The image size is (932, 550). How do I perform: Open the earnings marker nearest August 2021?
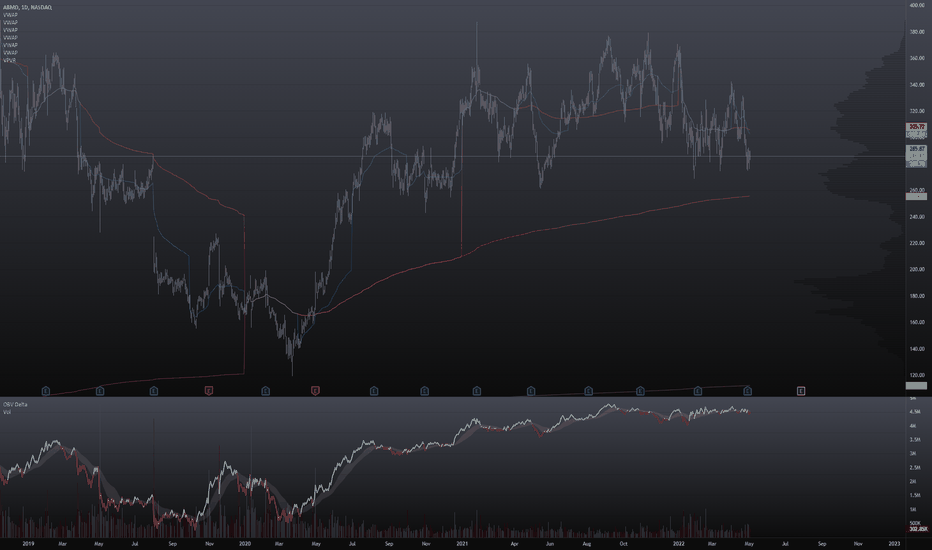[x=588, y=391]
